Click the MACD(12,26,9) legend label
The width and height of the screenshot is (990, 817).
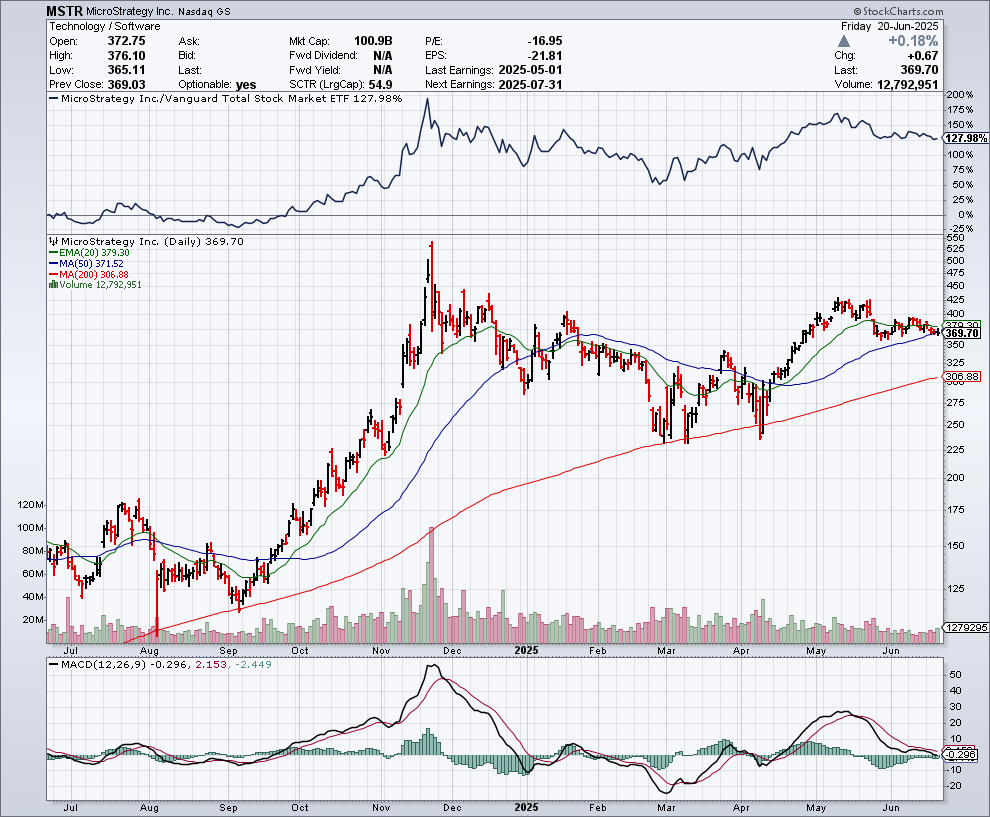103,664
